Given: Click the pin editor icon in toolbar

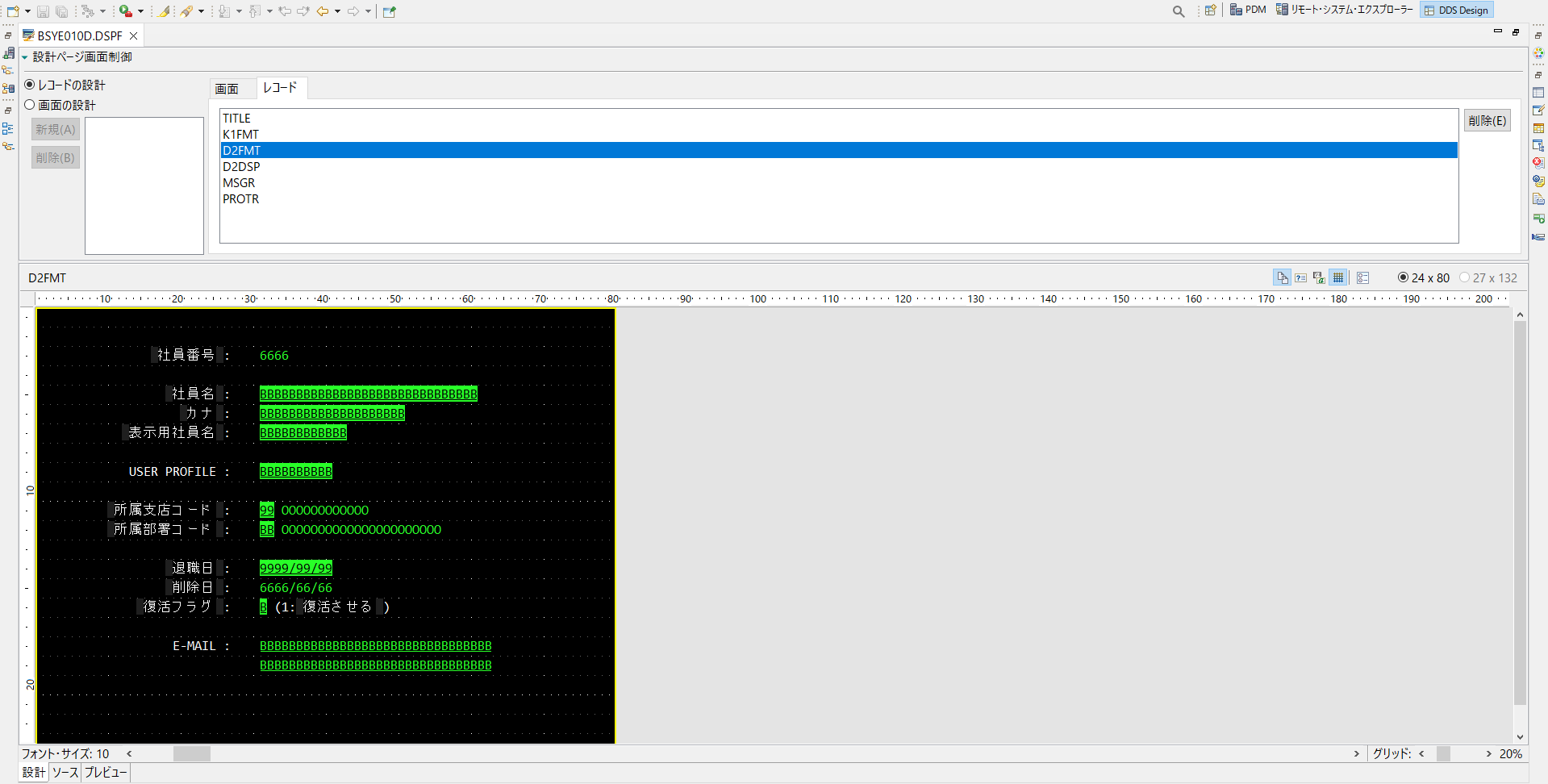Looking at the screenshot, I should coord(390,11).
